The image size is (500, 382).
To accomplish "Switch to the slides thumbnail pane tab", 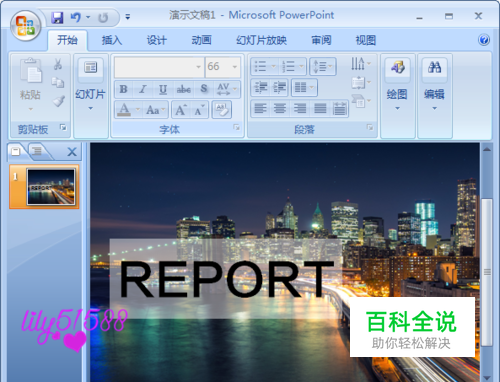I will pos(16,152).
